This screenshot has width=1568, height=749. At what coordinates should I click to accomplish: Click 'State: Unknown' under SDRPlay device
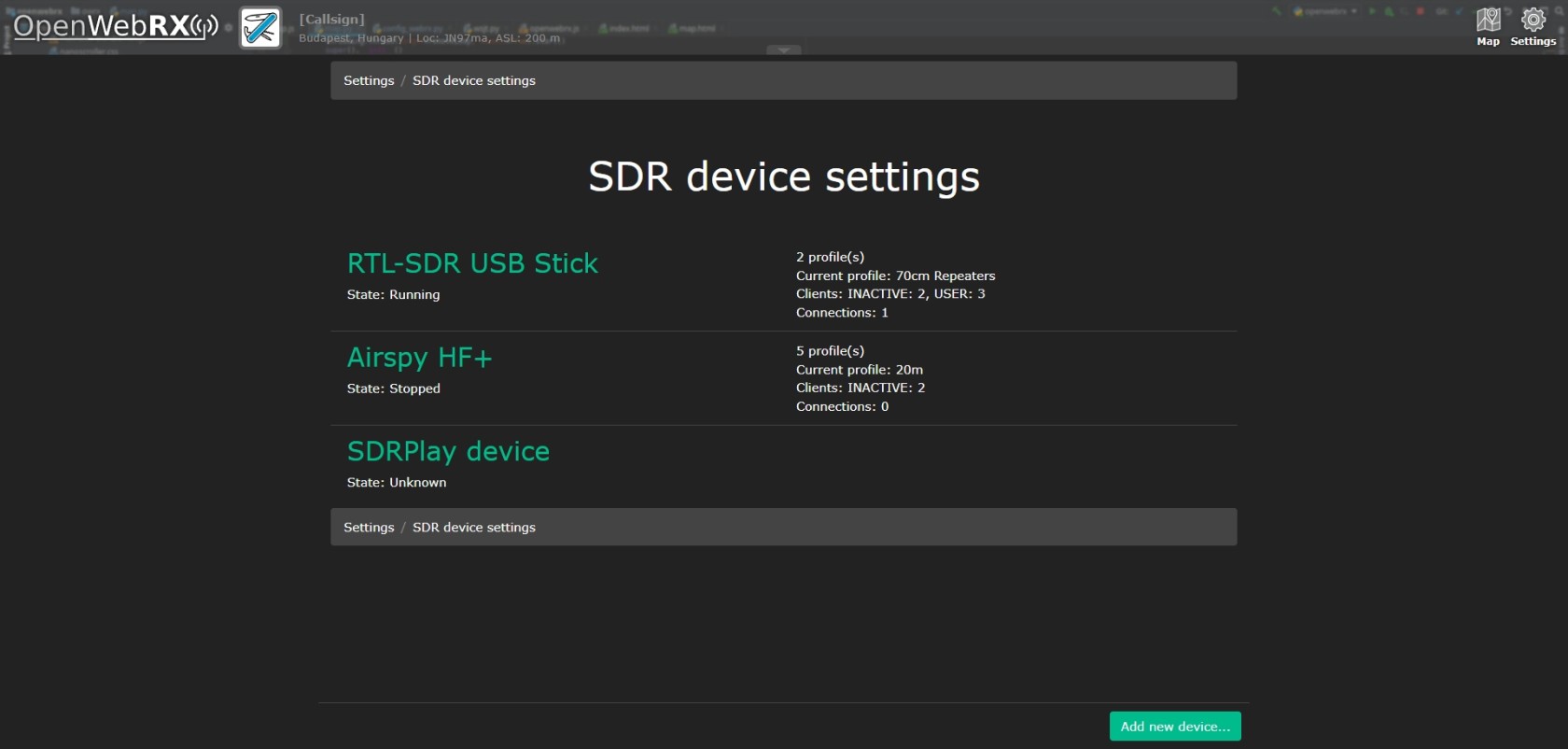click(397, 482)
